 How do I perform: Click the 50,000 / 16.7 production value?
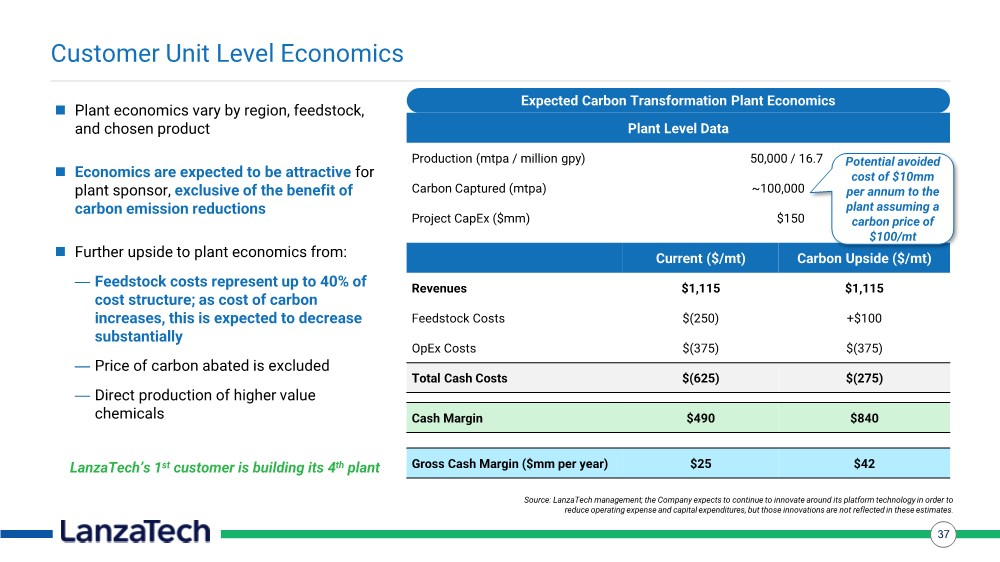[786, 158]
